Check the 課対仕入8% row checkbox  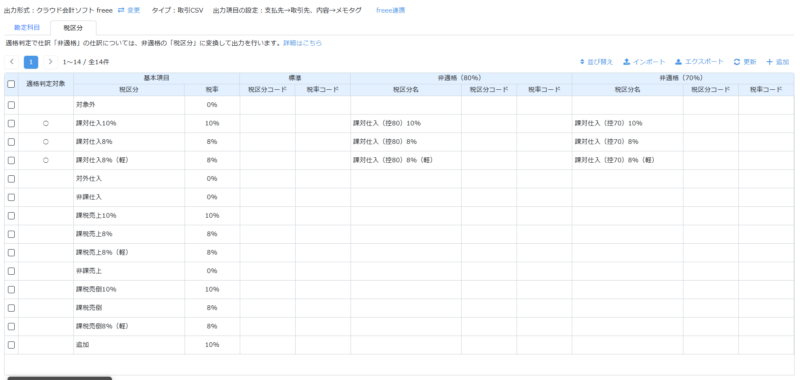point(11,142)
